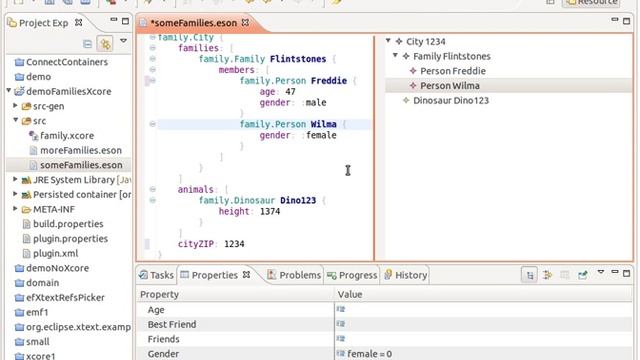
Task: Expand the src-gen folder
Action: click(x=15, y=106)
